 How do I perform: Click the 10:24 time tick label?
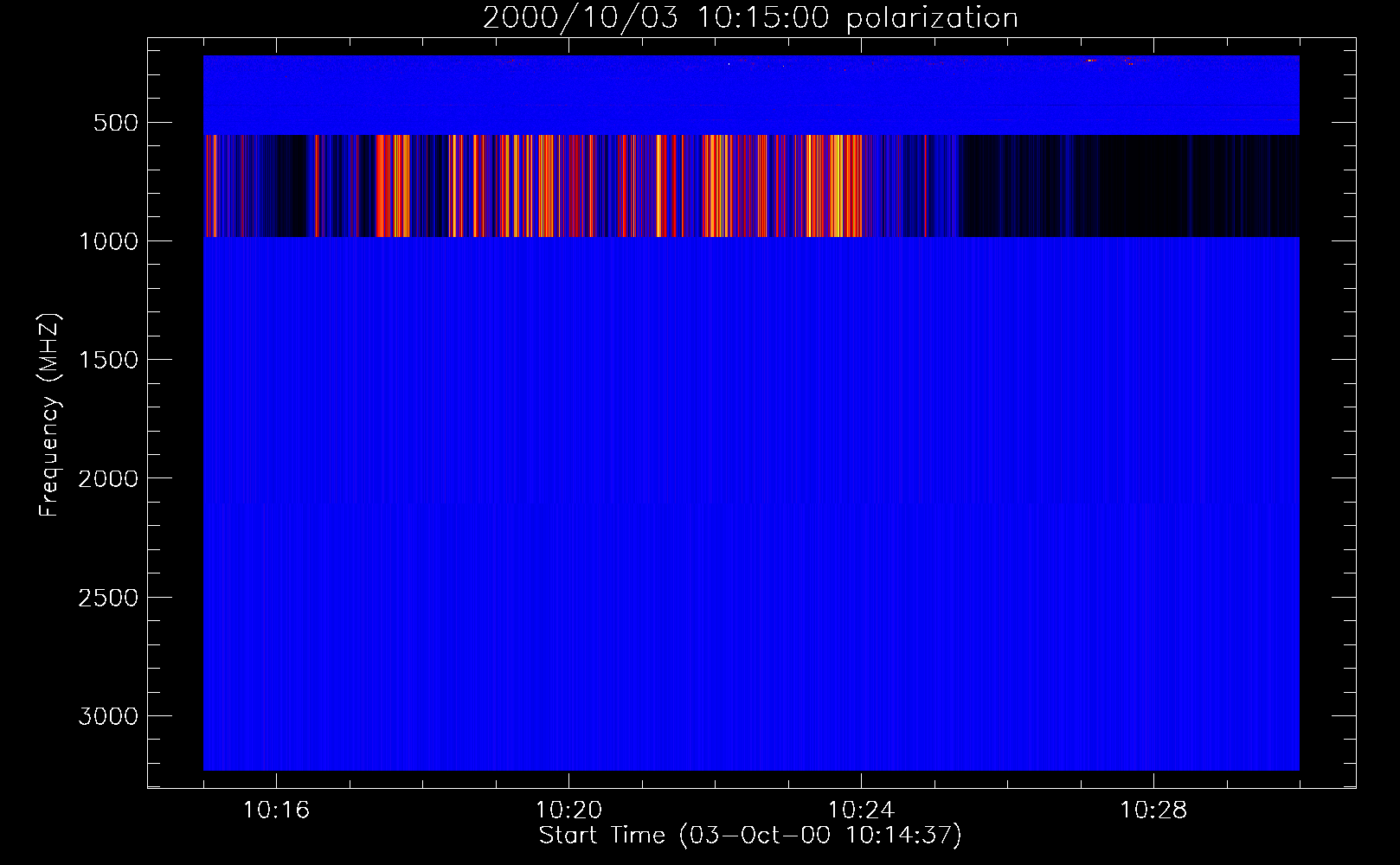click(861, 811)
